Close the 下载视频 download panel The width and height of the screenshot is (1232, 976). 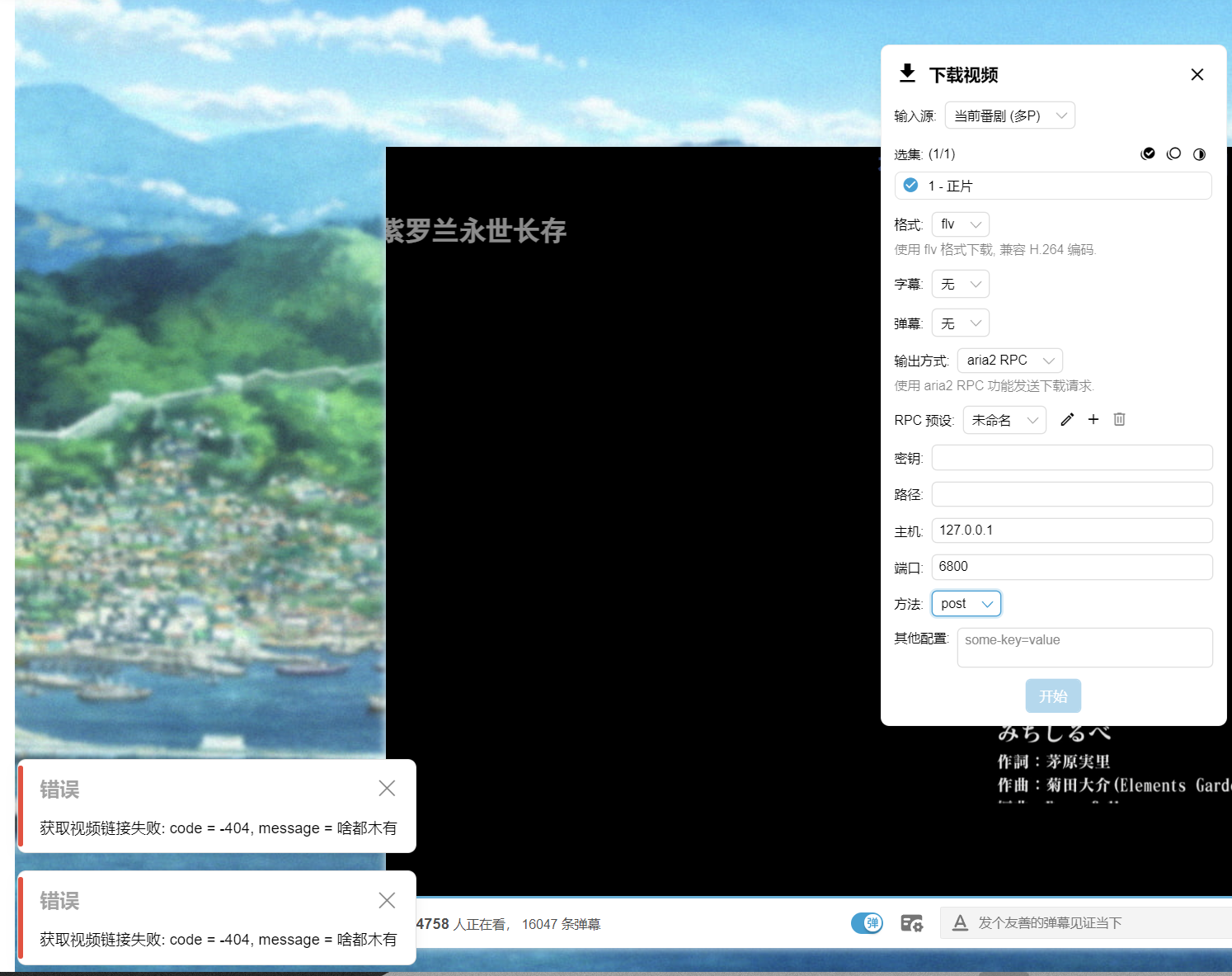click(1197, 74)
